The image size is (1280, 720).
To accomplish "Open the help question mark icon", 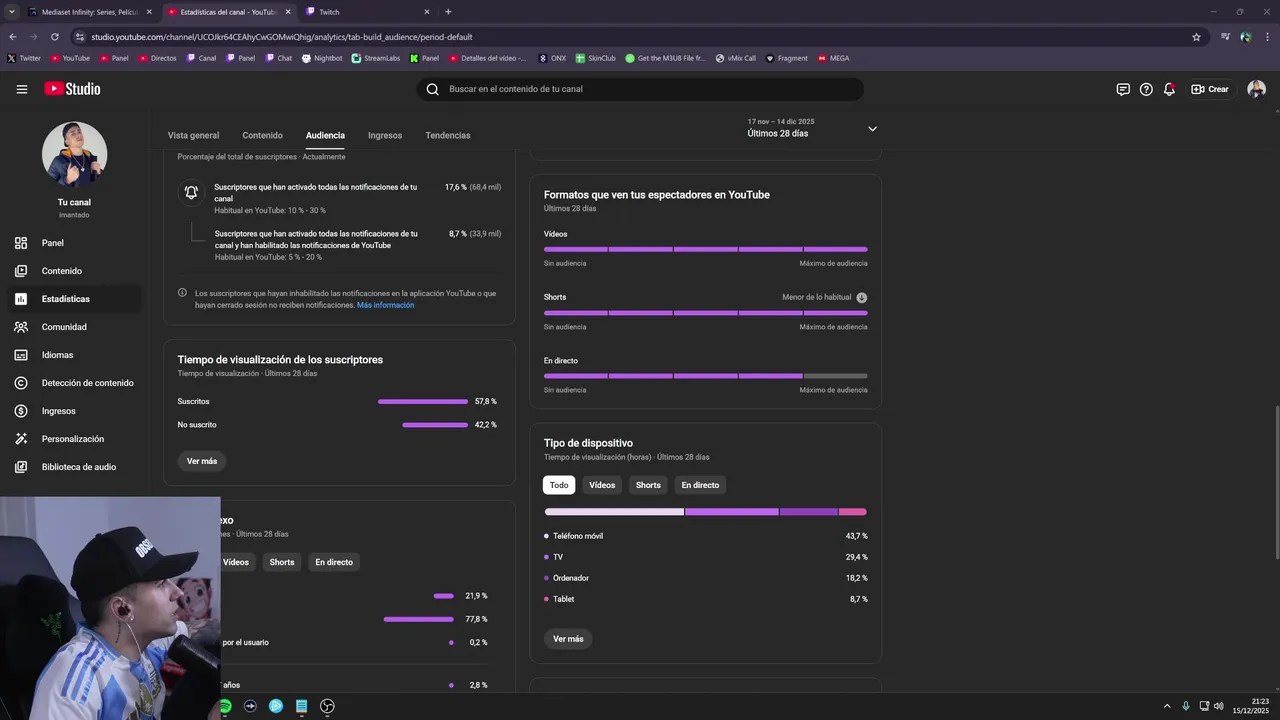I will pos(1146,89).
